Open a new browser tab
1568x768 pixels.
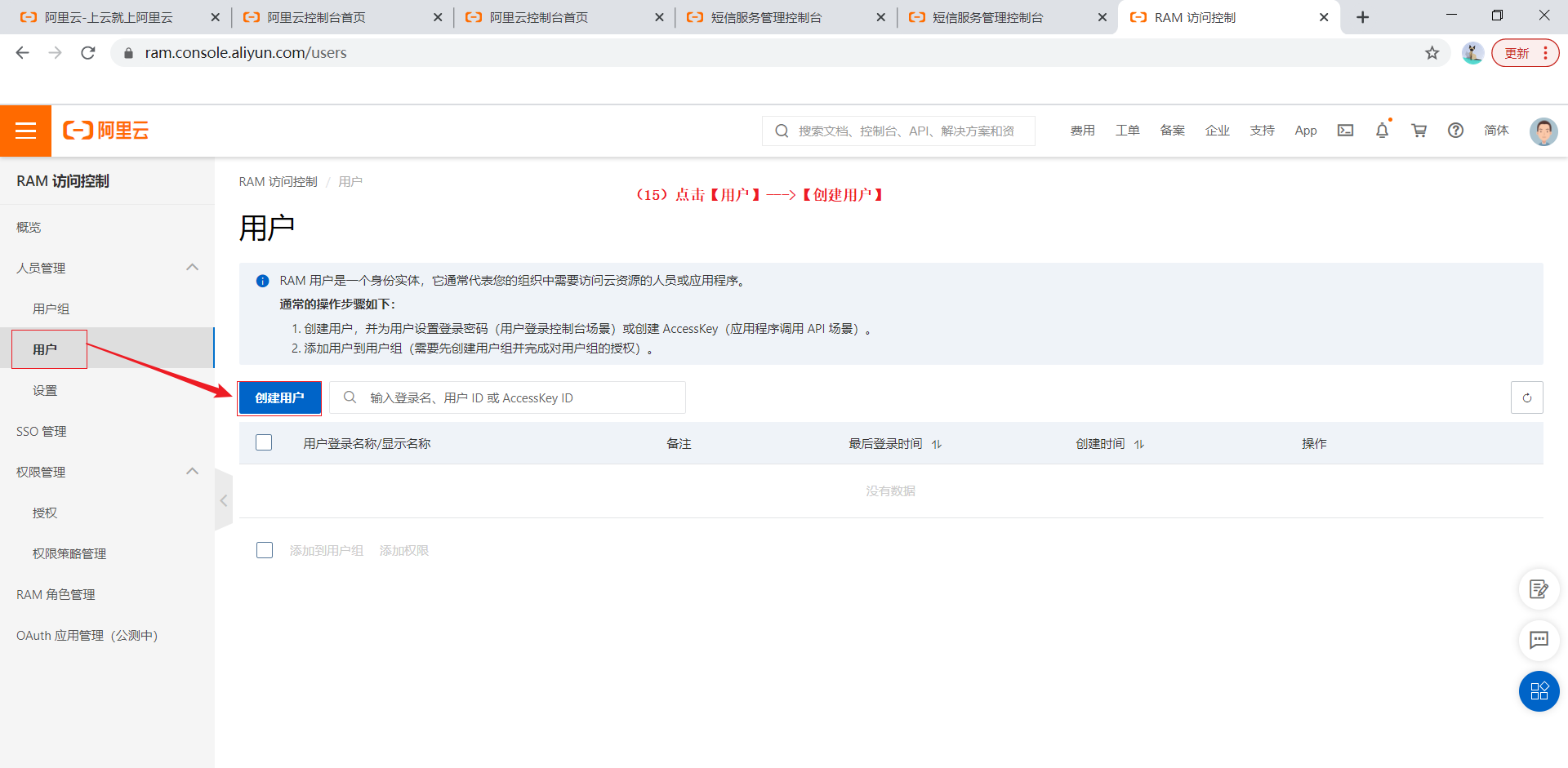pos(1362,17)
